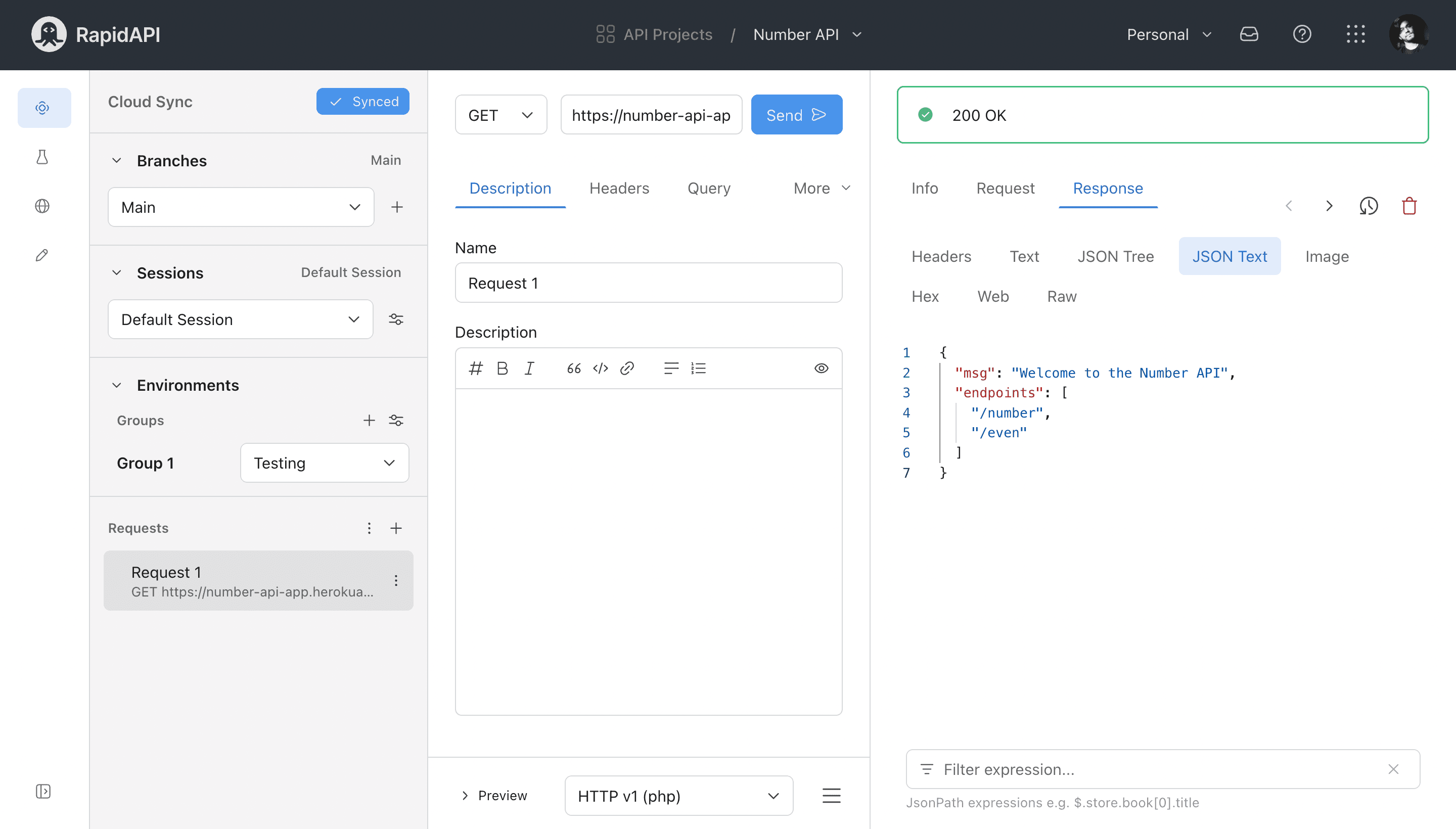This screenshot has height=829, width=1456.
Task: Open the Default Session dropdown
Action: [240, 319]
